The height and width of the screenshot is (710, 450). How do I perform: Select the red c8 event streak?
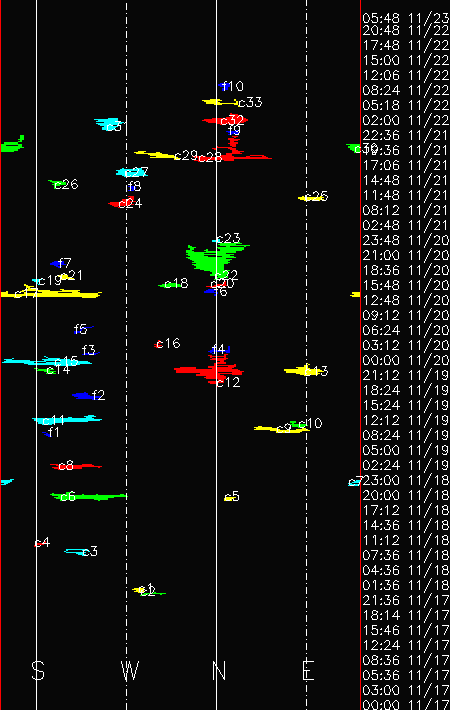[76, 466]
